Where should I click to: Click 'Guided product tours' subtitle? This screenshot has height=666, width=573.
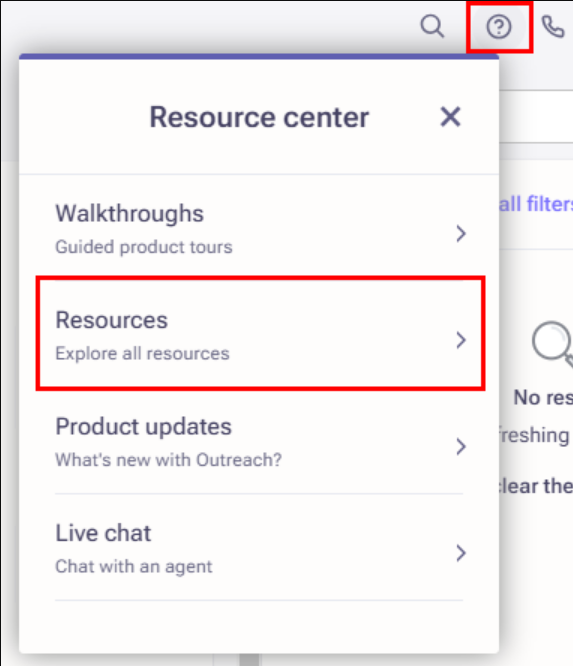pos(144,247)
